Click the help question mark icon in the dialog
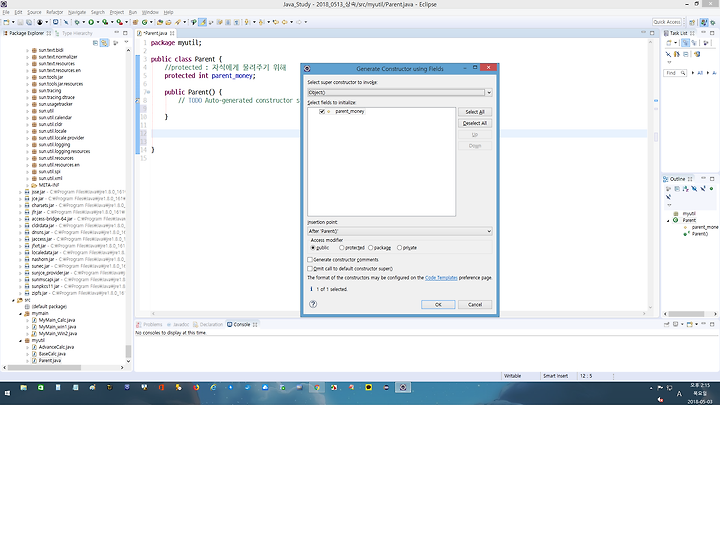 click(313, 304)
